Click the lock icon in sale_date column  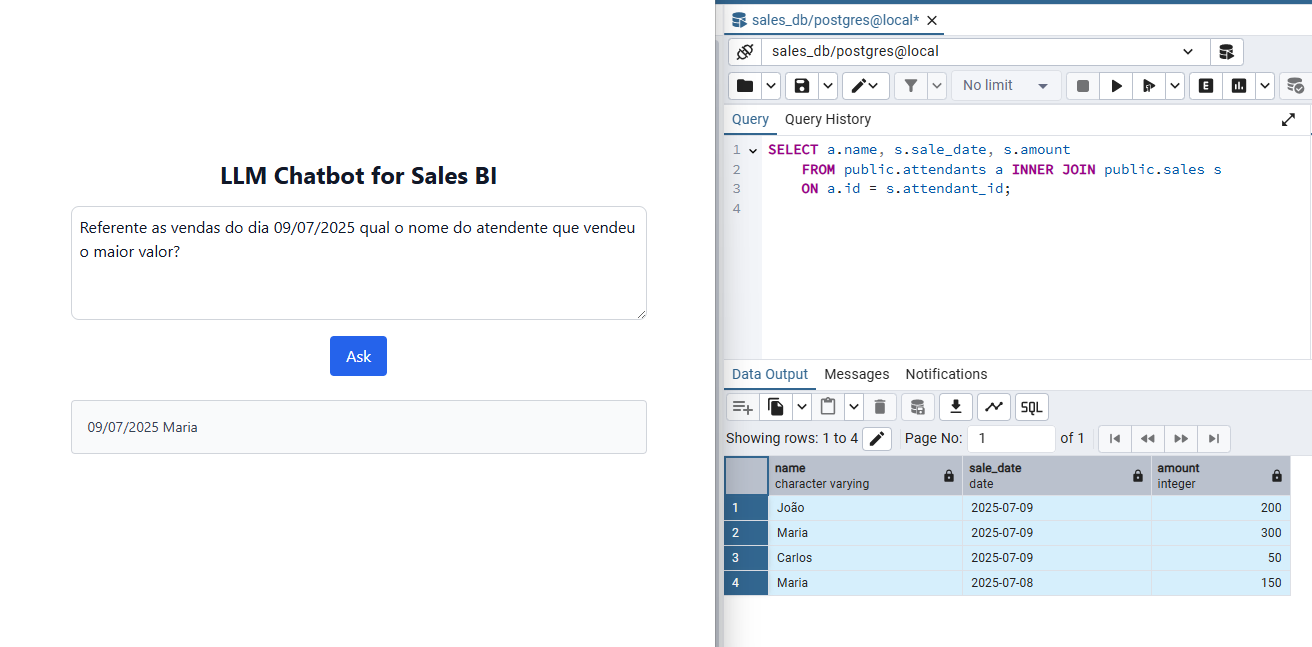(1138, 476)
